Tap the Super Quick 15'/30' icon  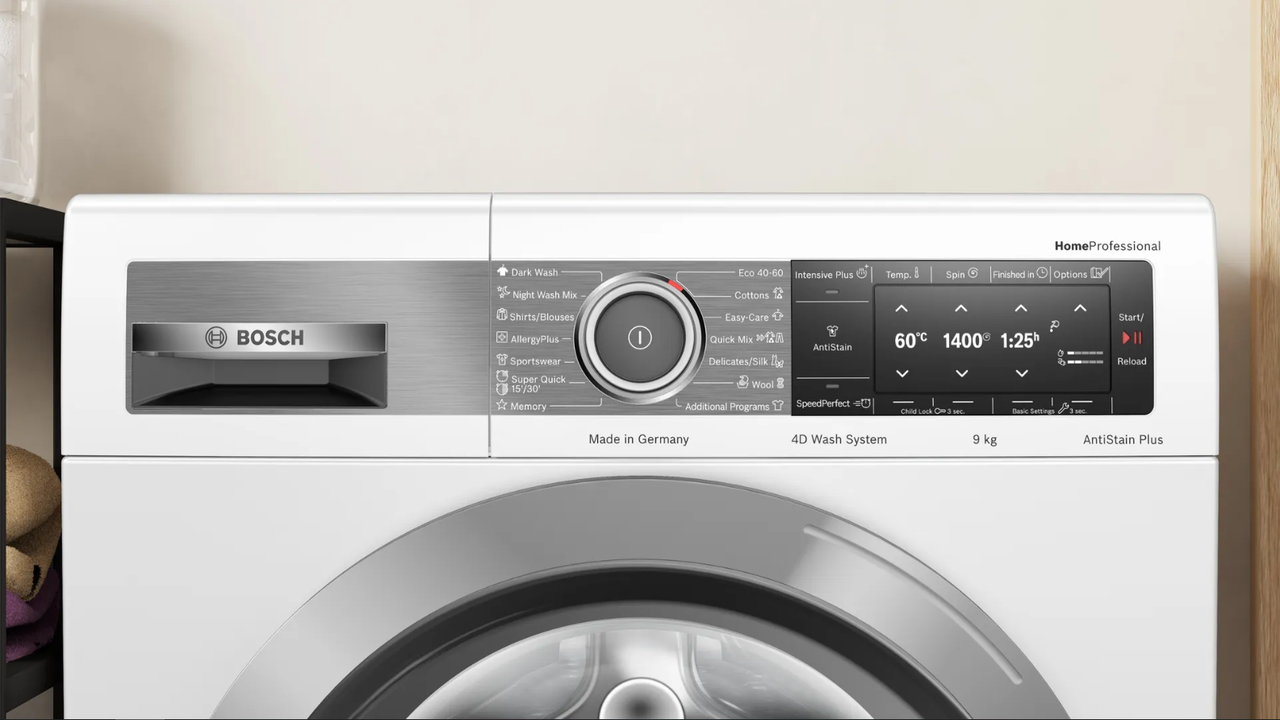point(502,383)
